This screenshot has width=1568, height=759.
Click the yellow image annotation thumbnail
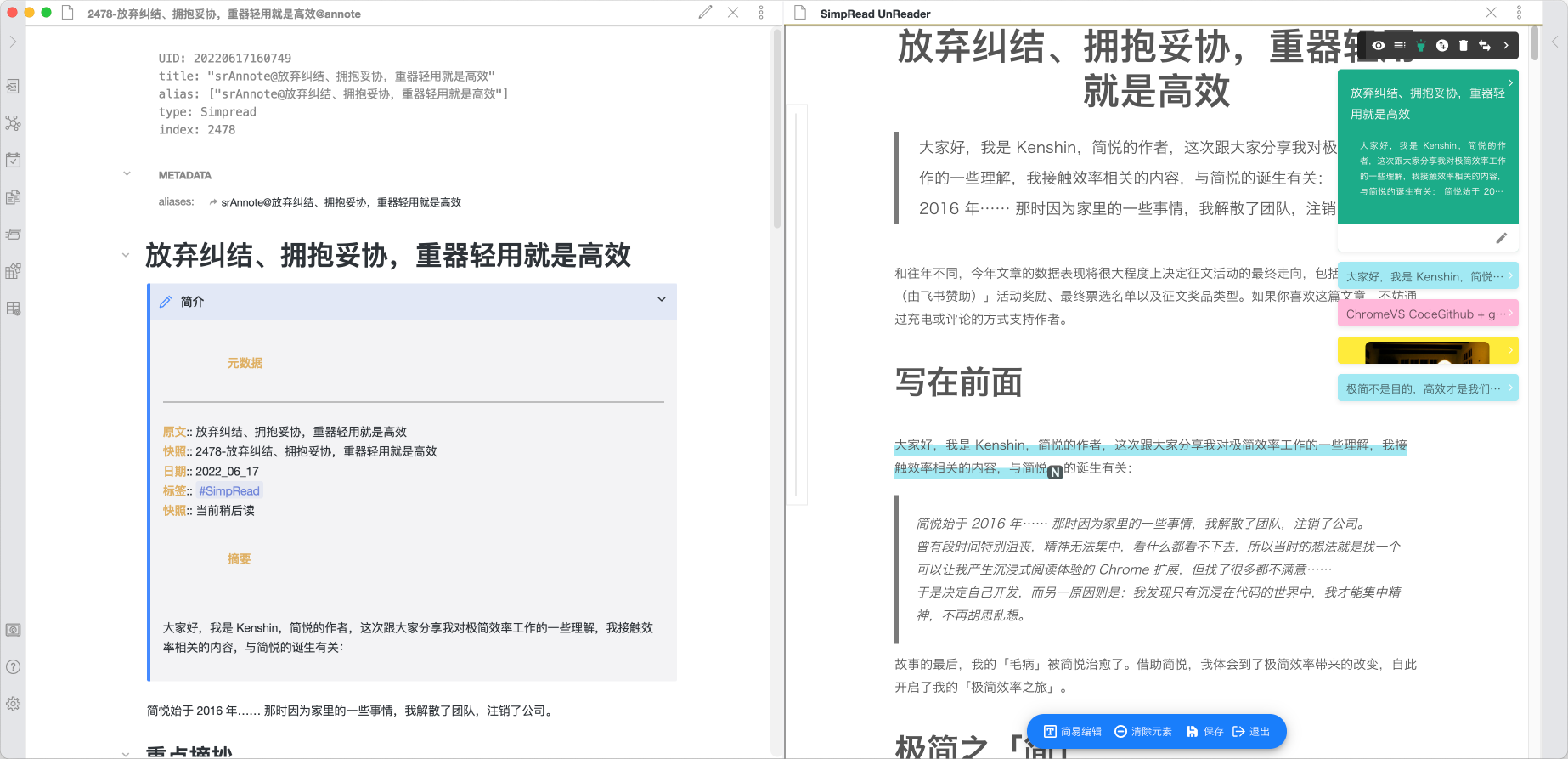click(x=1427, y=351)
